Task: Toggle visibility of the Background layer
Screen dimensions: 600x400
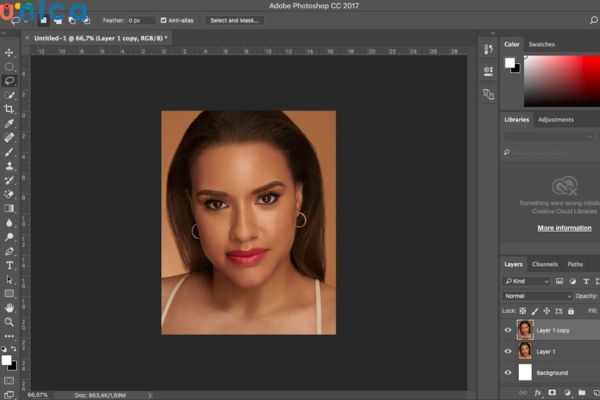Action: (508, 372)
